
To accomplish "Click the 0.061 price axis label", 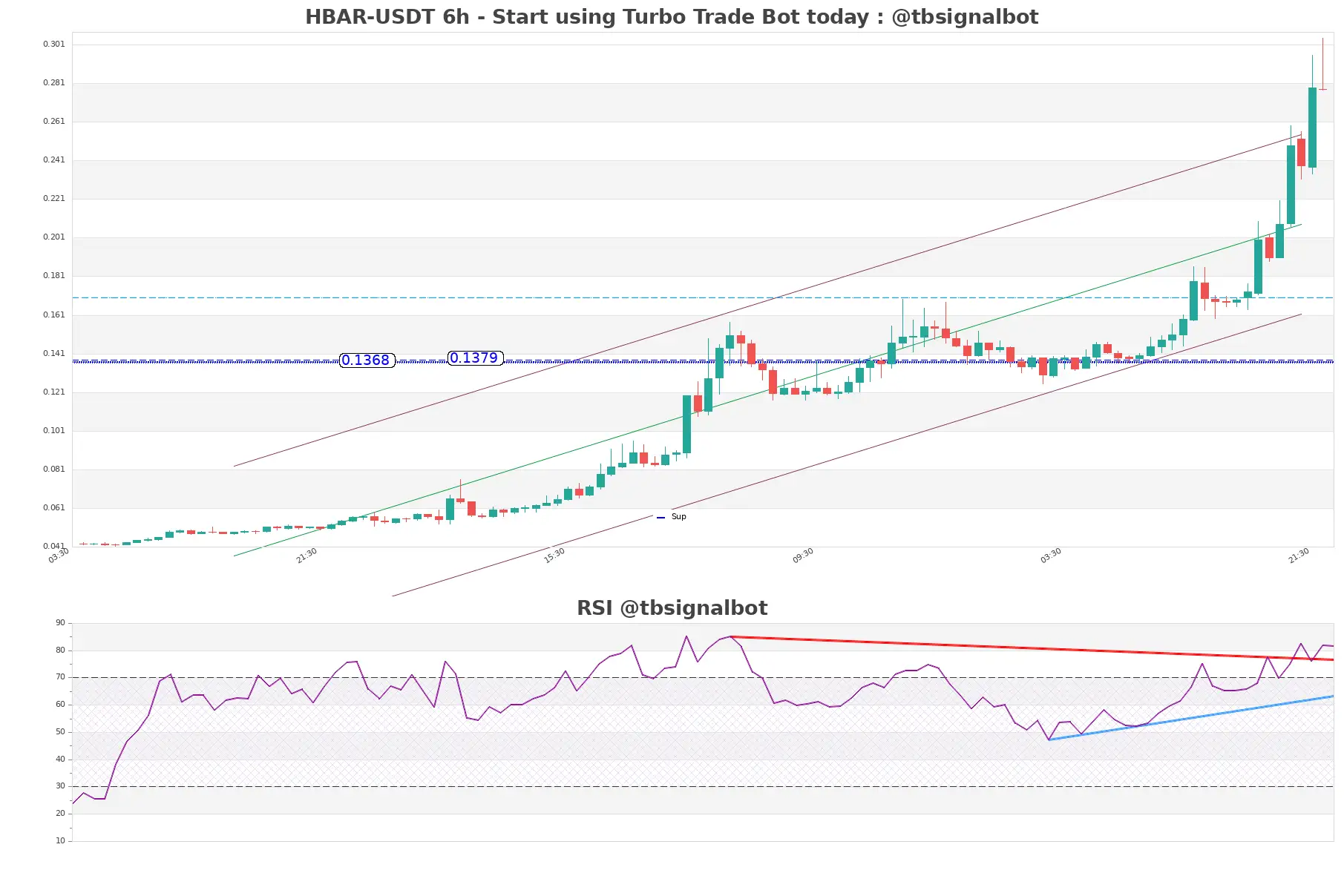I will pos(53,508).
